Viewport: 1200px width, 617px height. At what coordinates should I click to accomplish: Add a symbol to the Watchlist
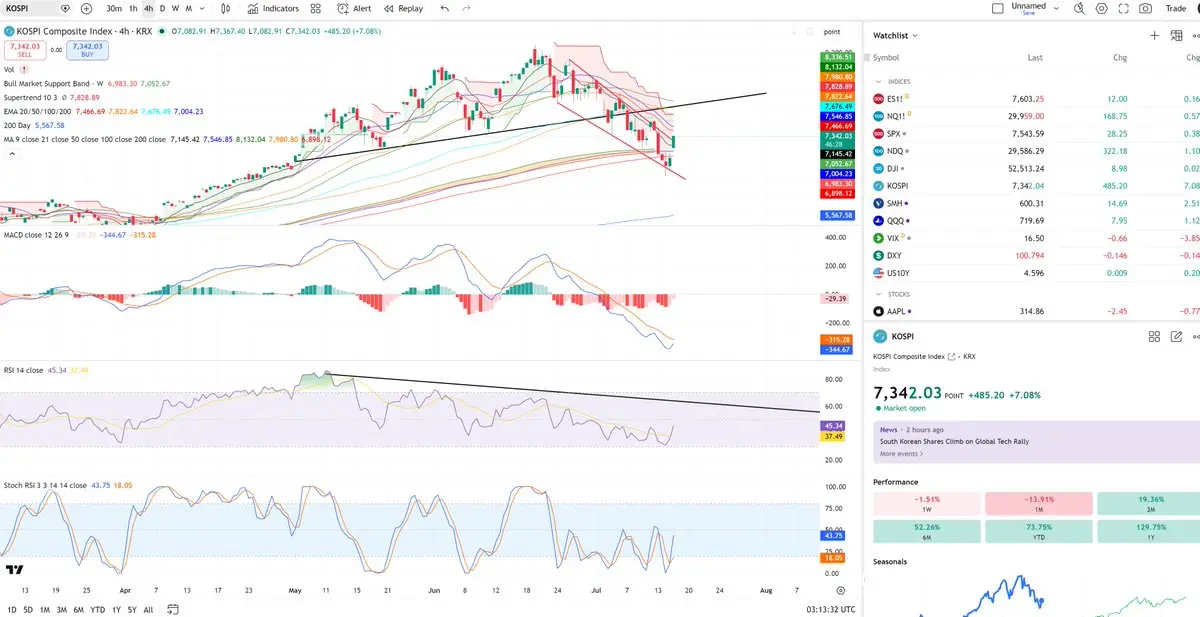tap(1154, 35)
